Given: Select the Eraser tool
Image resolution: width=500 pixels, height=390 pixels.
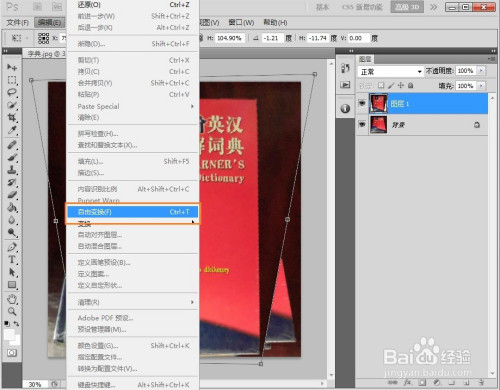Looking at the screenshot, I should (12, 195).
